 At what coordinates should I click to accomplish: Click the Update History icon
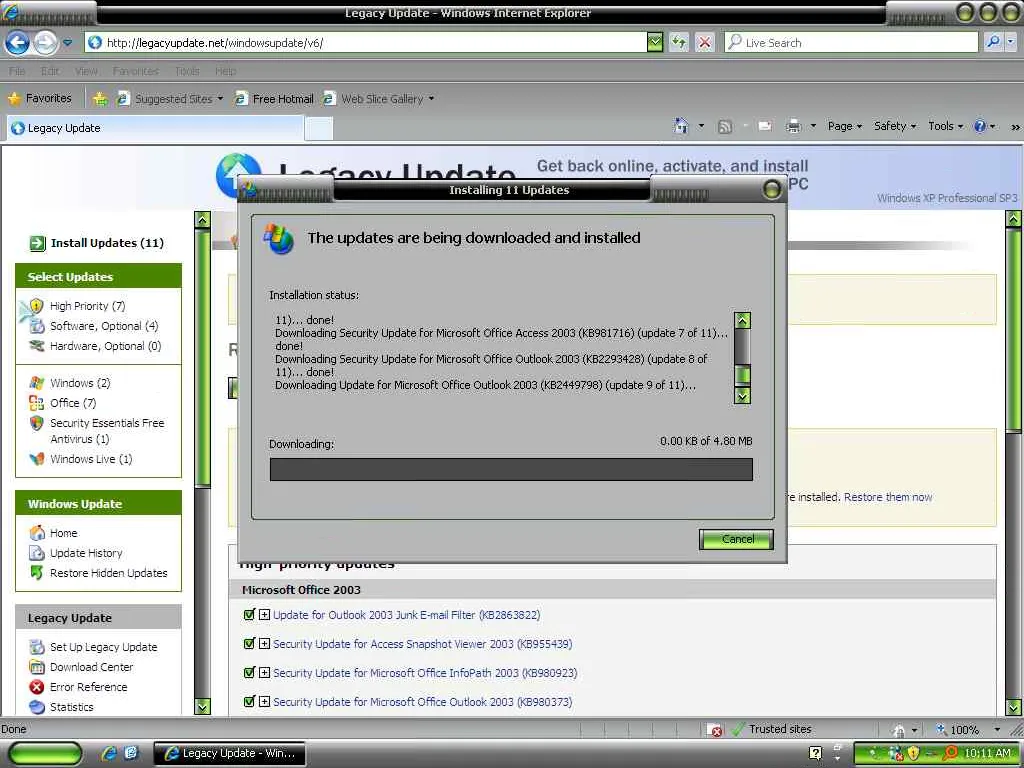[37, 553]
